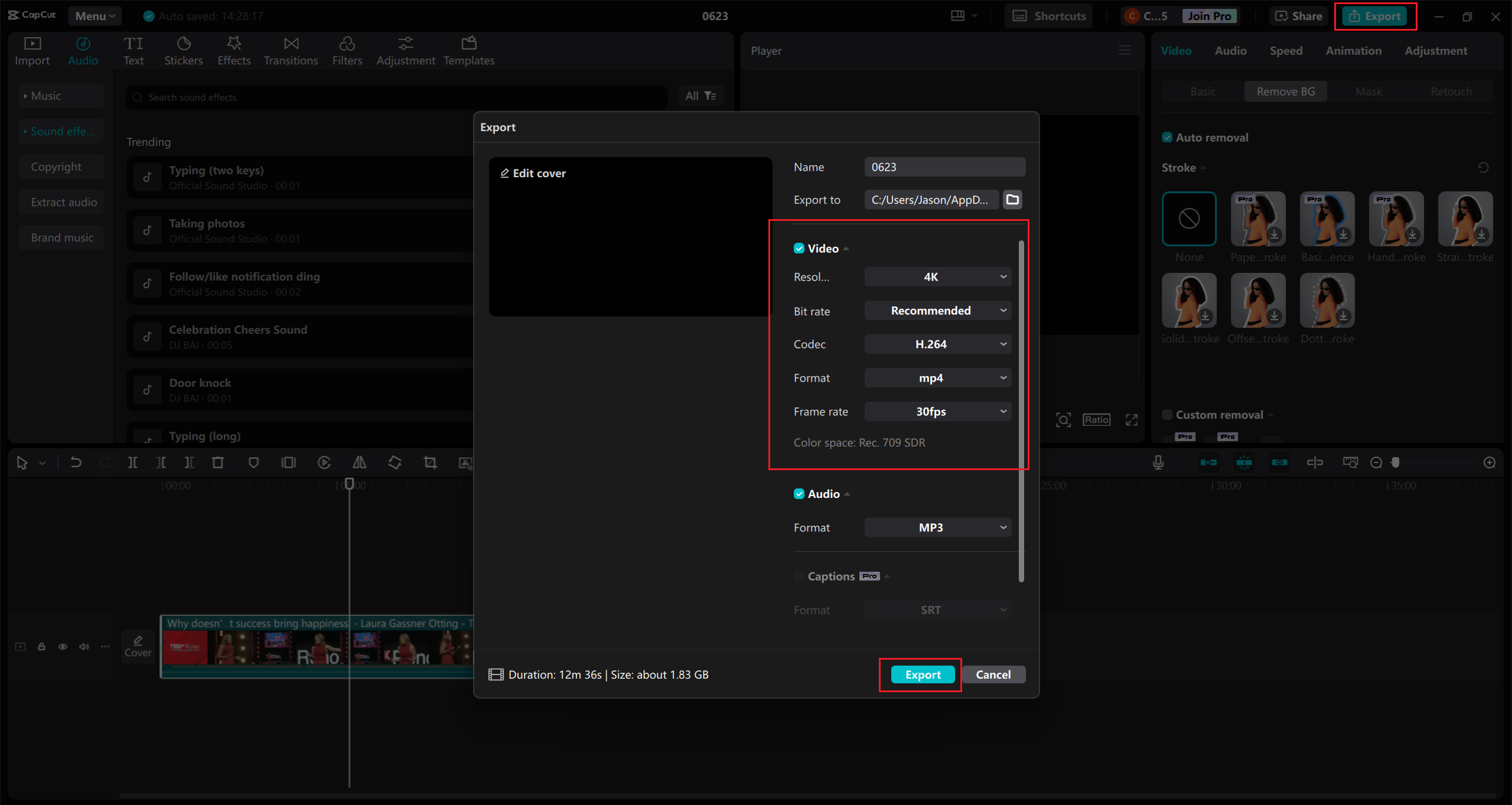The height and width of the screenshot is (805, 1512).
Task: Open the Codec H.264 dropdown
Action: (937, 344)
